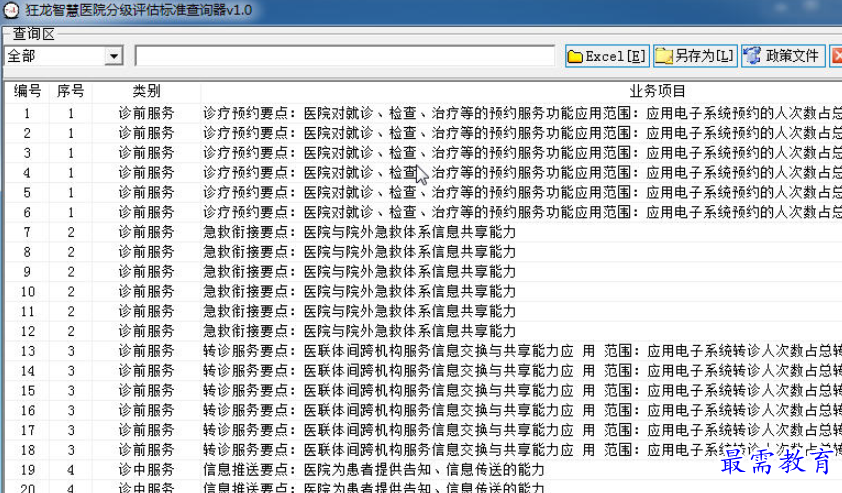Select row 3 诊疗预约要点 business item
The height and width of the screenshot is (493, 842).
522,153
